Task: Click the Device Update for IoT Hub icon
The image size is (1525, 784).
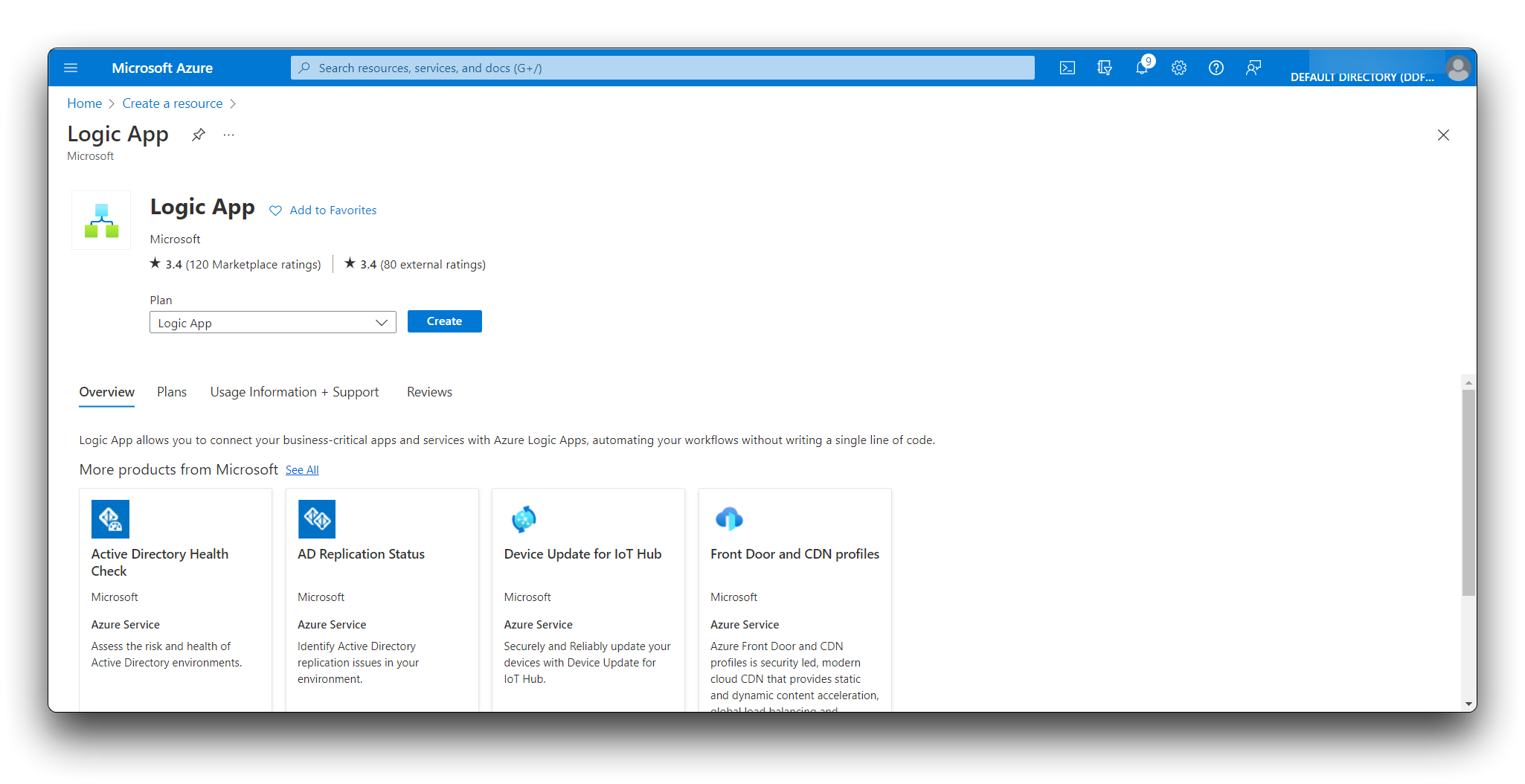Action: (x=524, y=518)
